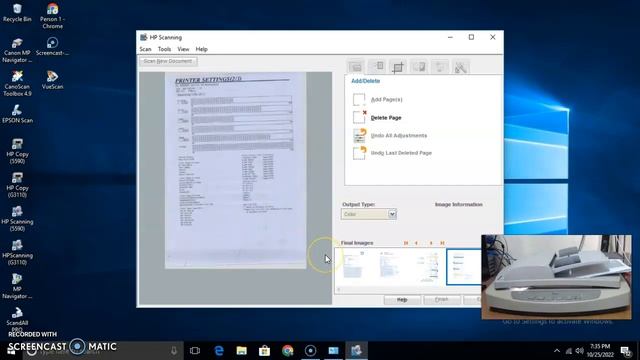Show hidden system tray icons
This screenshot has width=640, height=360.
pyautogui.click(x=557, y=351)
